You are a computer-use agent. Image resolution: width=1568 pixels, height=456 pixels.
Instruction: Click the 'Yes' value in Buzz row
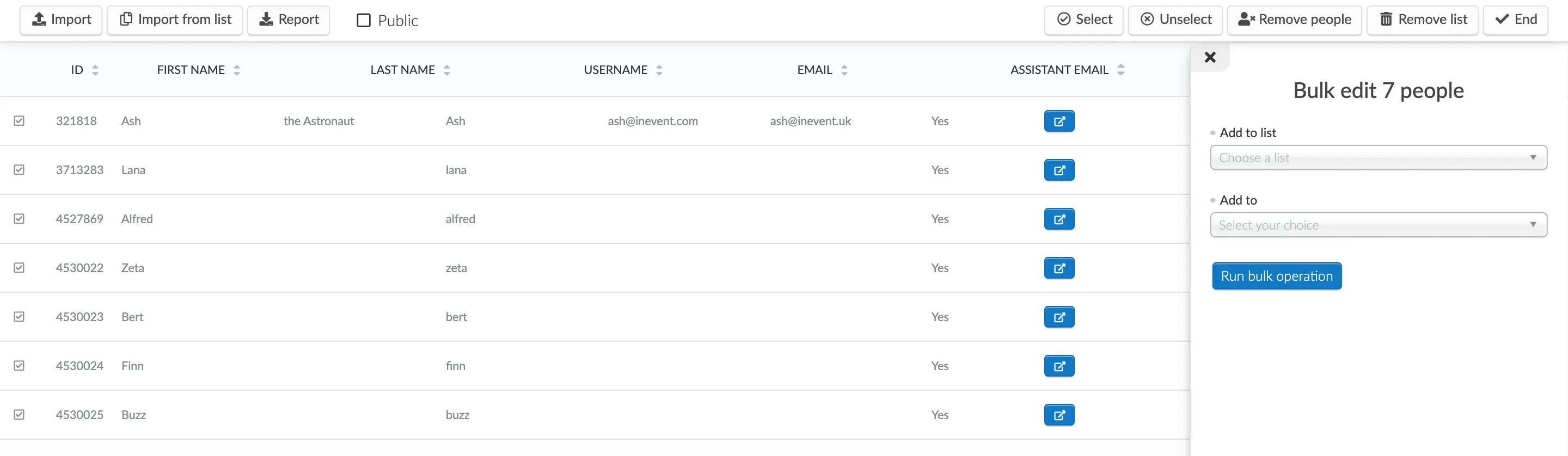pyautogui.click(x=940, y=415)
